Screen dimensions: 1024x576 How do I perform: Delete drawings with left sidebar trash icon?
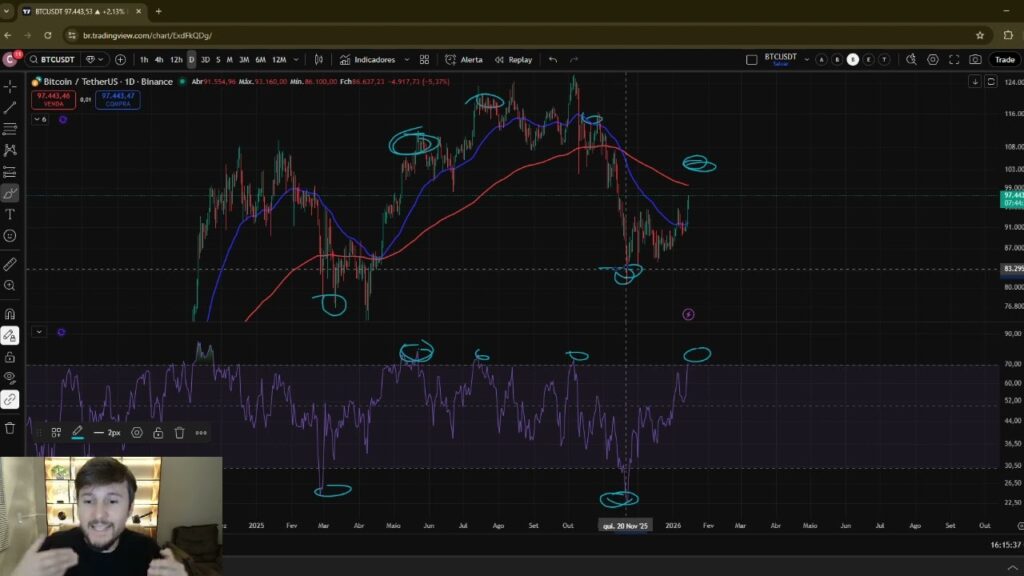10,428
